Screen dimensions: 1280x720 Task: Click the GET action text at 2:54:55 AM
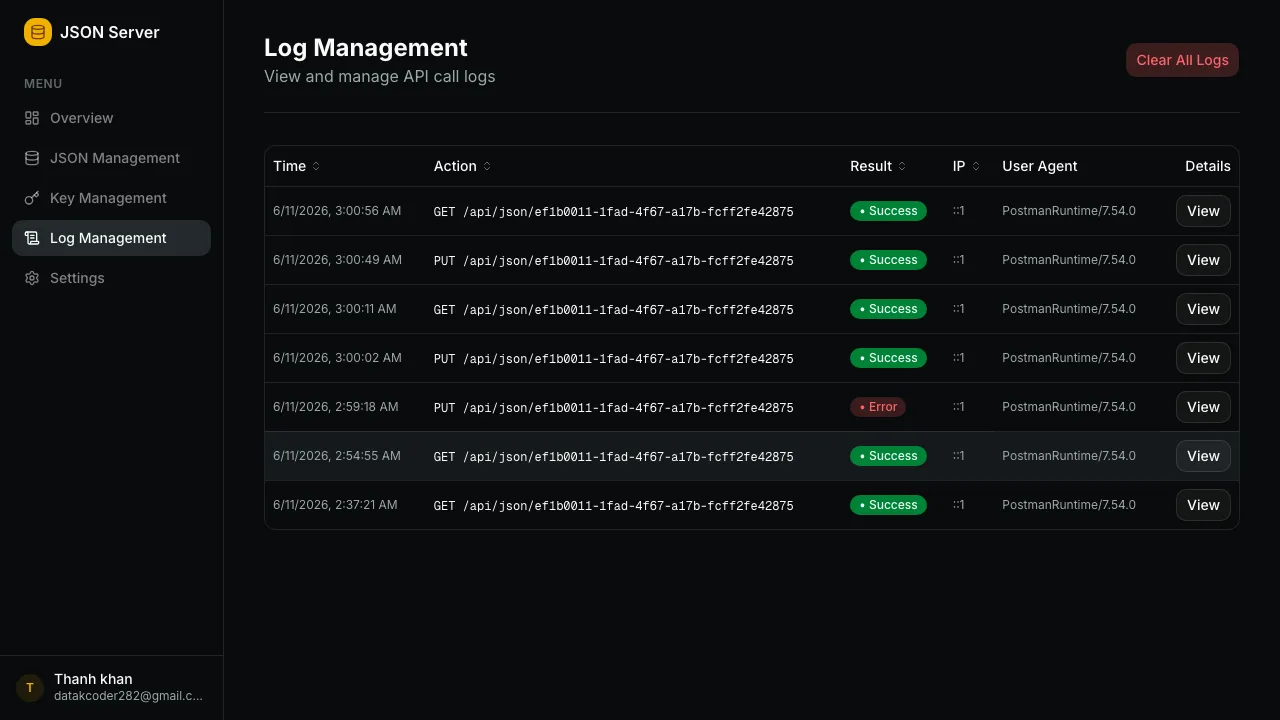pos(613,457)
